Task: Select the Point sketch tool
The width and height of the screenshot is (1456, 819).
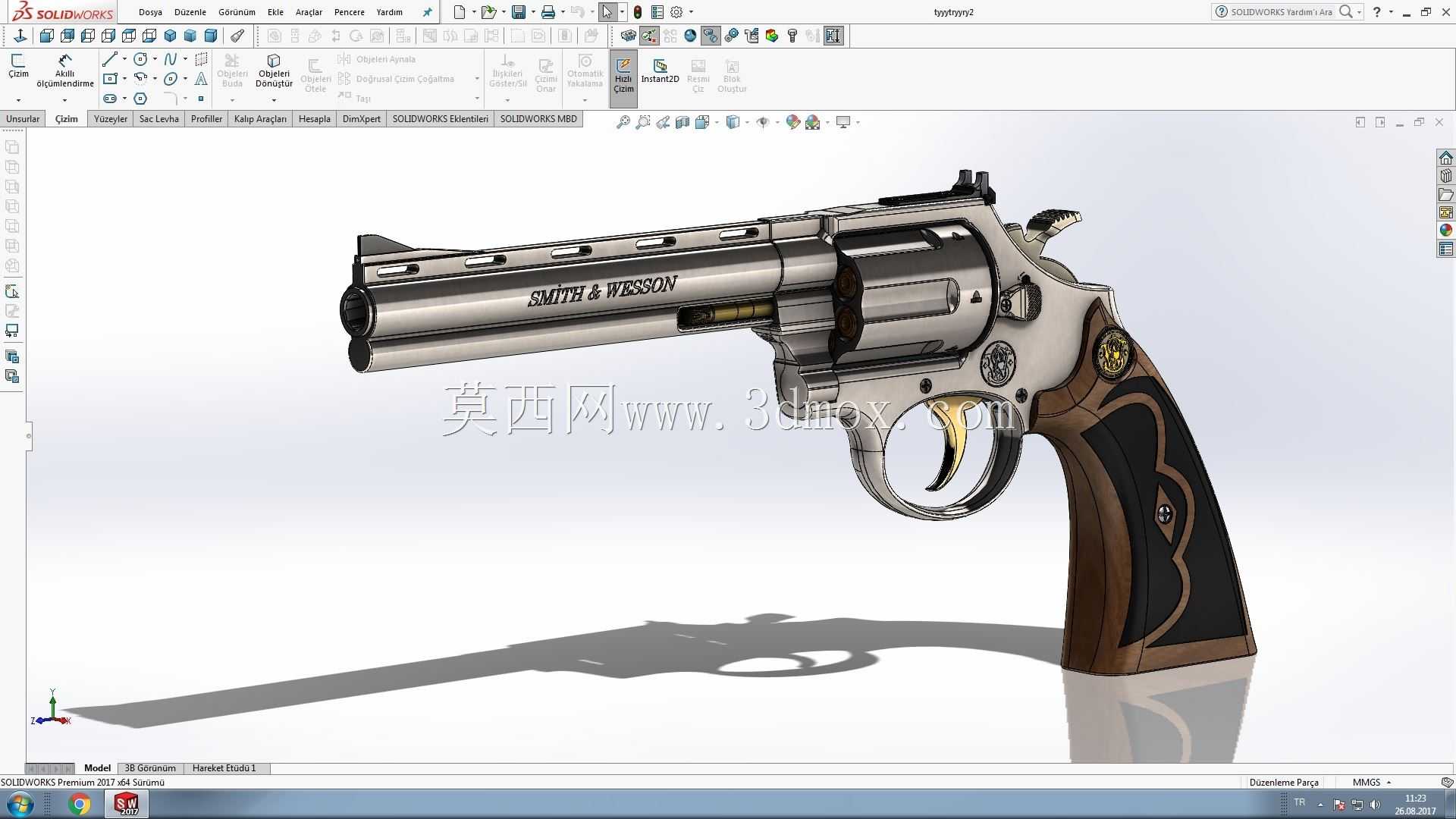Action: coord(201,99)
